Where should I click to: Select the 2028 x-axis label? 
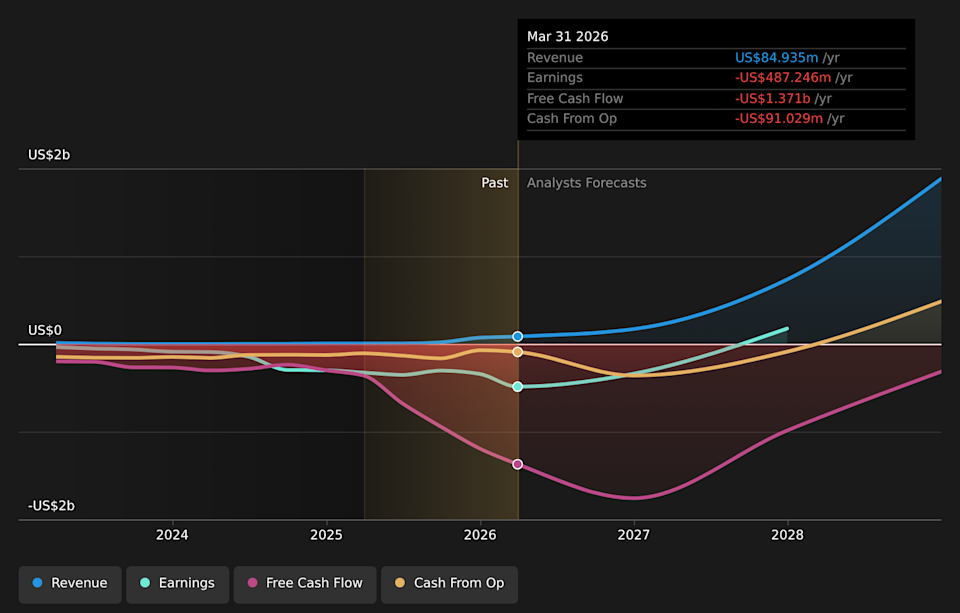pos(787,535)
